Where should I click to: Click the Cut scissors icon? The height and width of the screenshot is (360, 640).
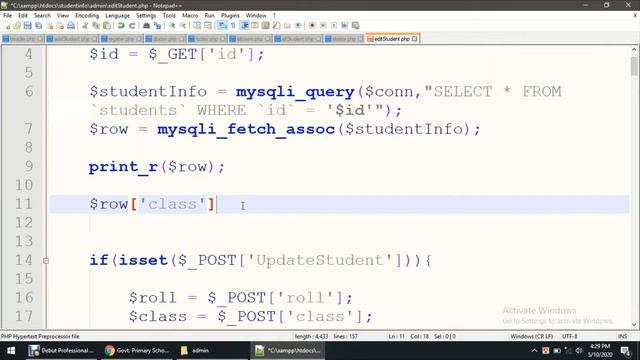coord(85,26)
